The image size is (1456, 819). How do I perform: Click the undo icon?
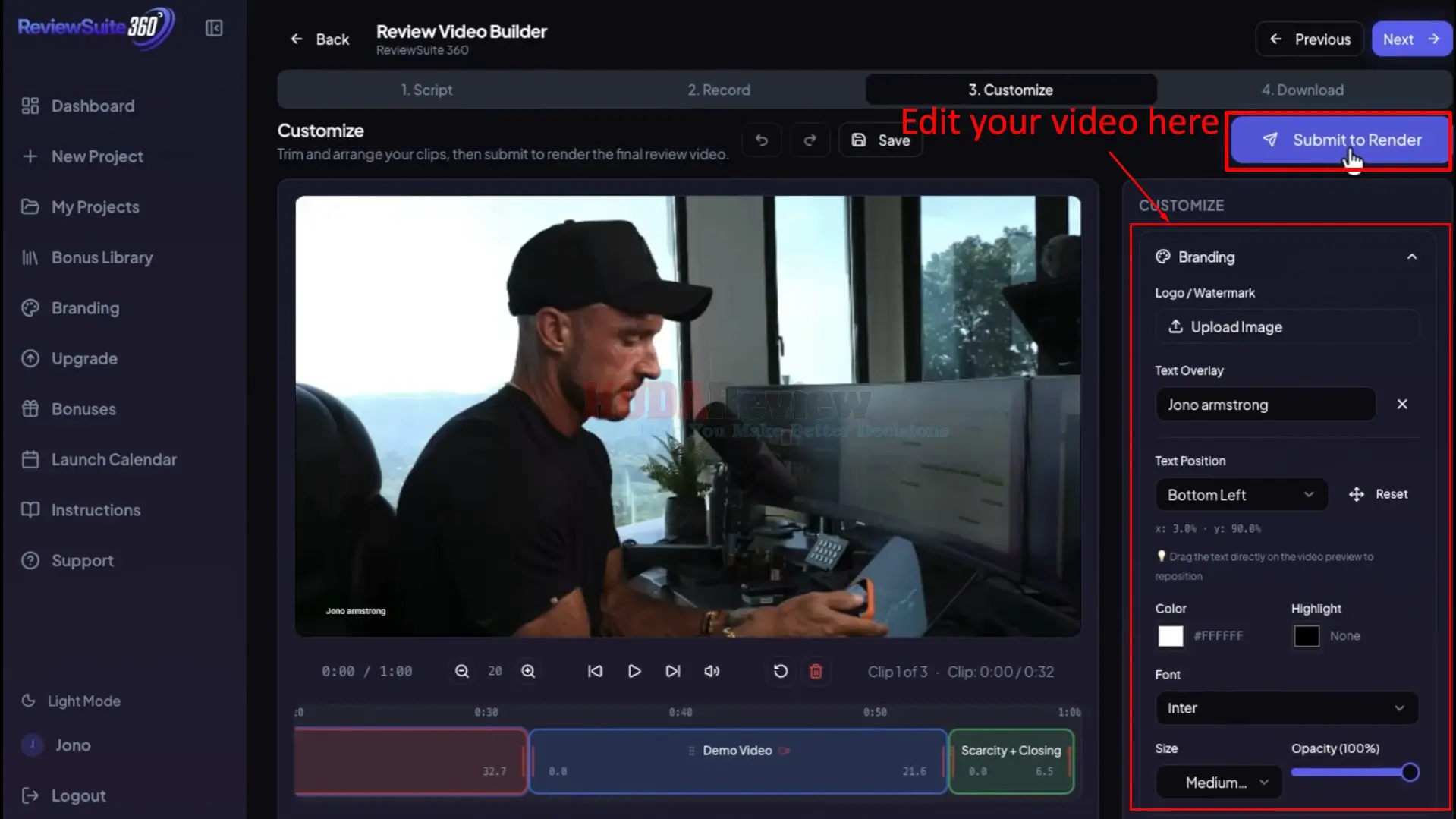761,140
